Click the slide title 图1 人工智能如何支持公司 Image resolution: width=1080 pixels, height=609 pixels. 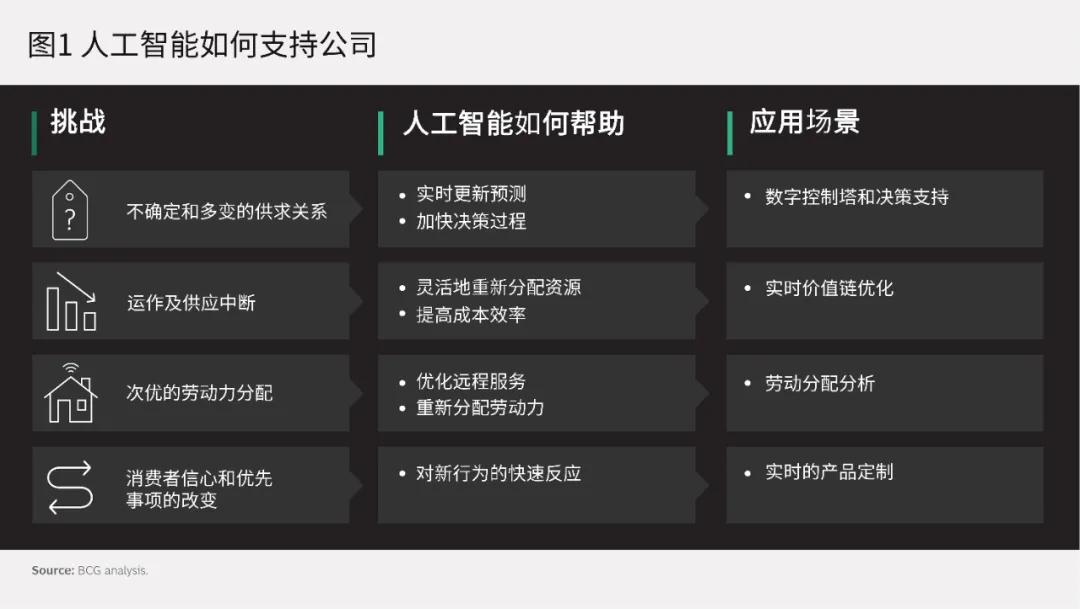202,45
